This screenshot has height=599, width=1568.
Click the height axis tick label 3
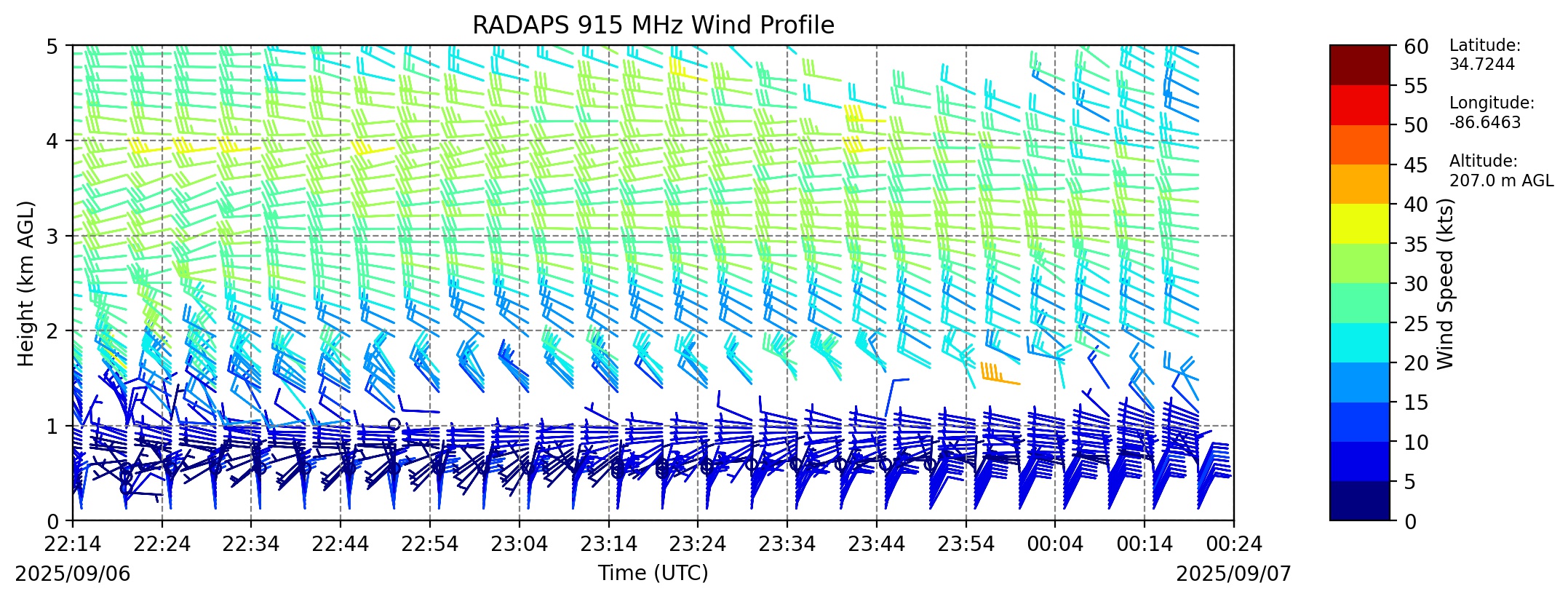point(52,236)
